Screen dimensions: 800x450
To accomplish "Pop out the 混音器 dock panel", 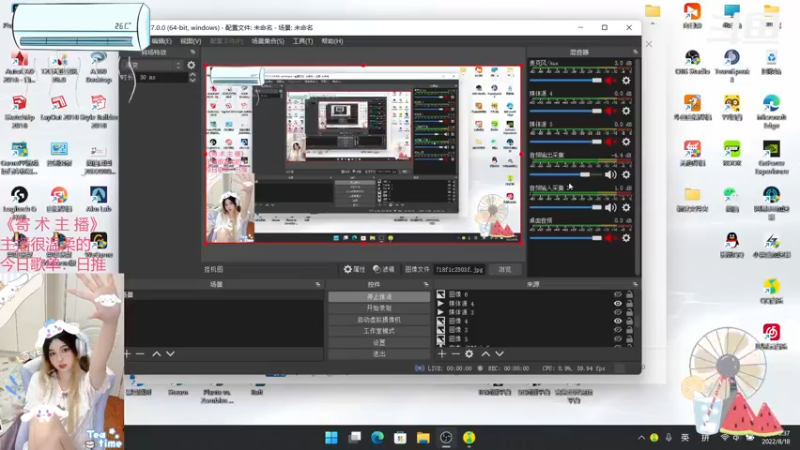I will [635, 52].
